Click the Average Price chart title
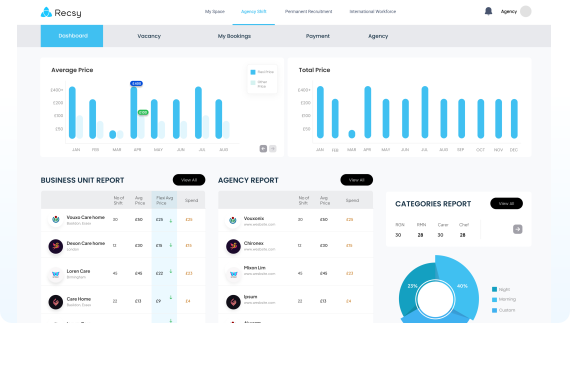570x381 pixels. click(x=72, y=70)
